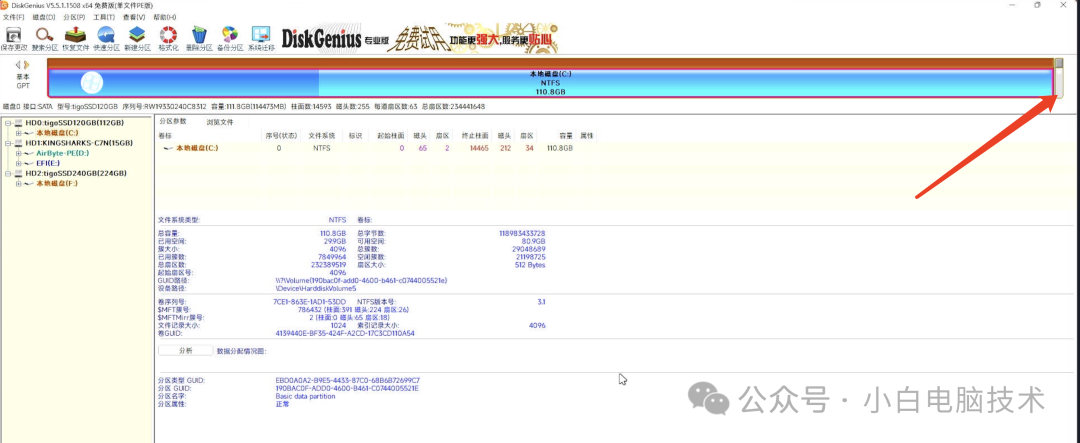Click the 512 Bytes sector size value
This screenshot has height=443, width=1080.
click(x=530, y=265)
